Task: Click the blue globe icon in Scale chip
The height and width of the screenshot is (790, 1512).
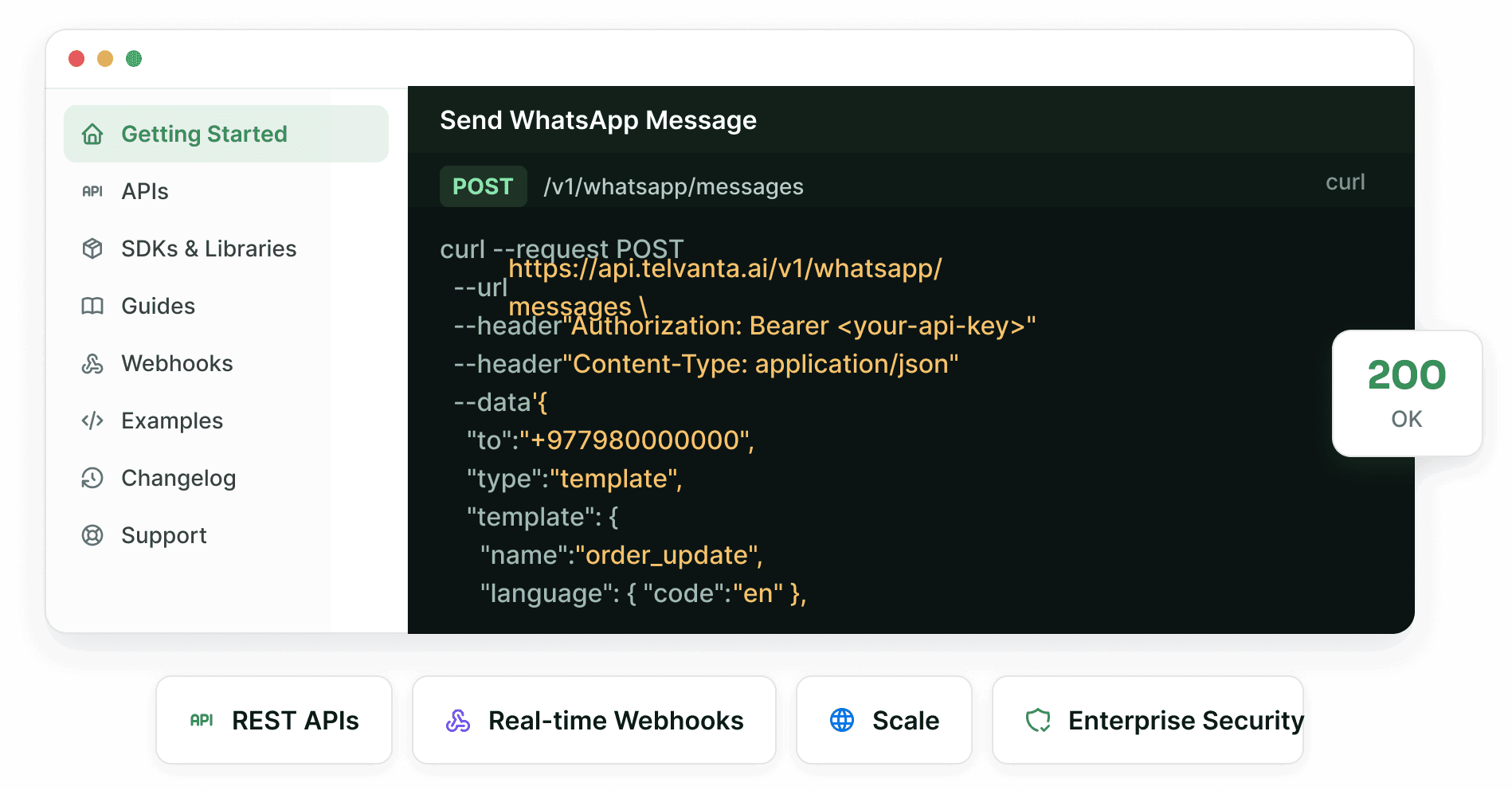Action: pyautogui.click(x=842, y=720)
